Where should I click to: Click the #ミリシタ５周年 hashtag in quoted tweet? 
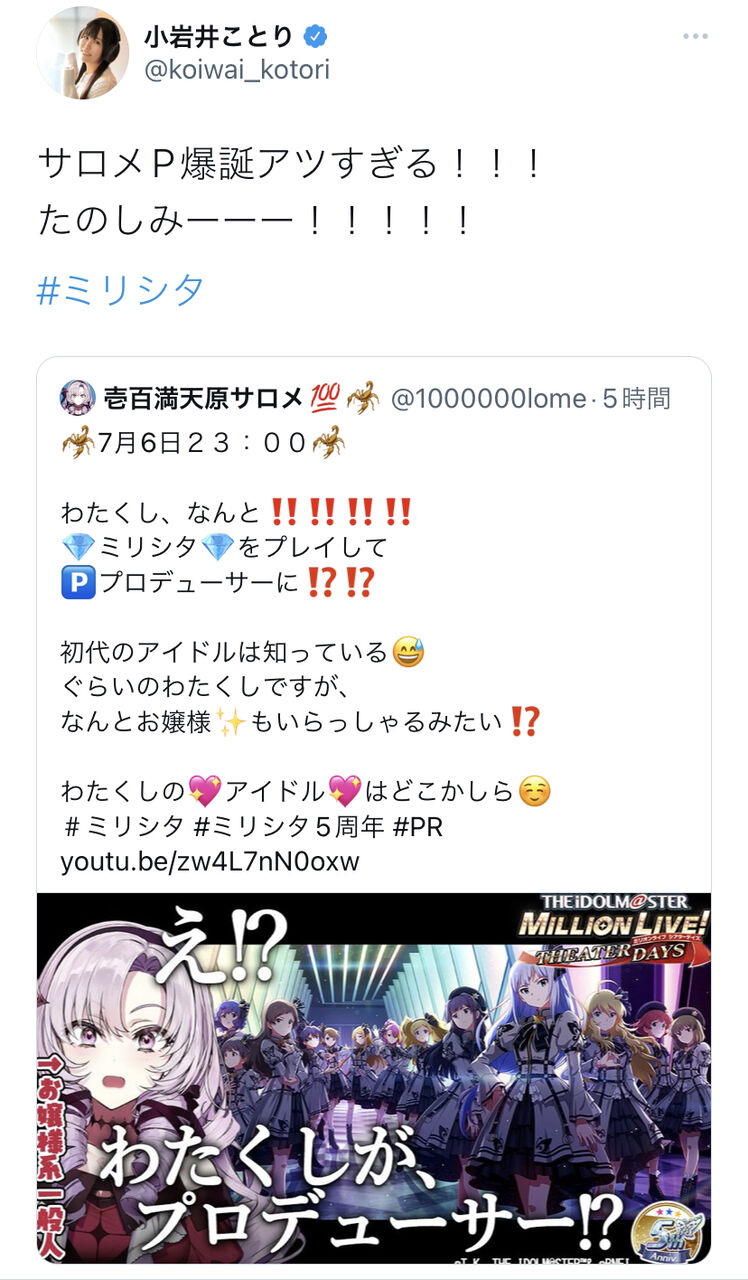(x=293, y=827)
